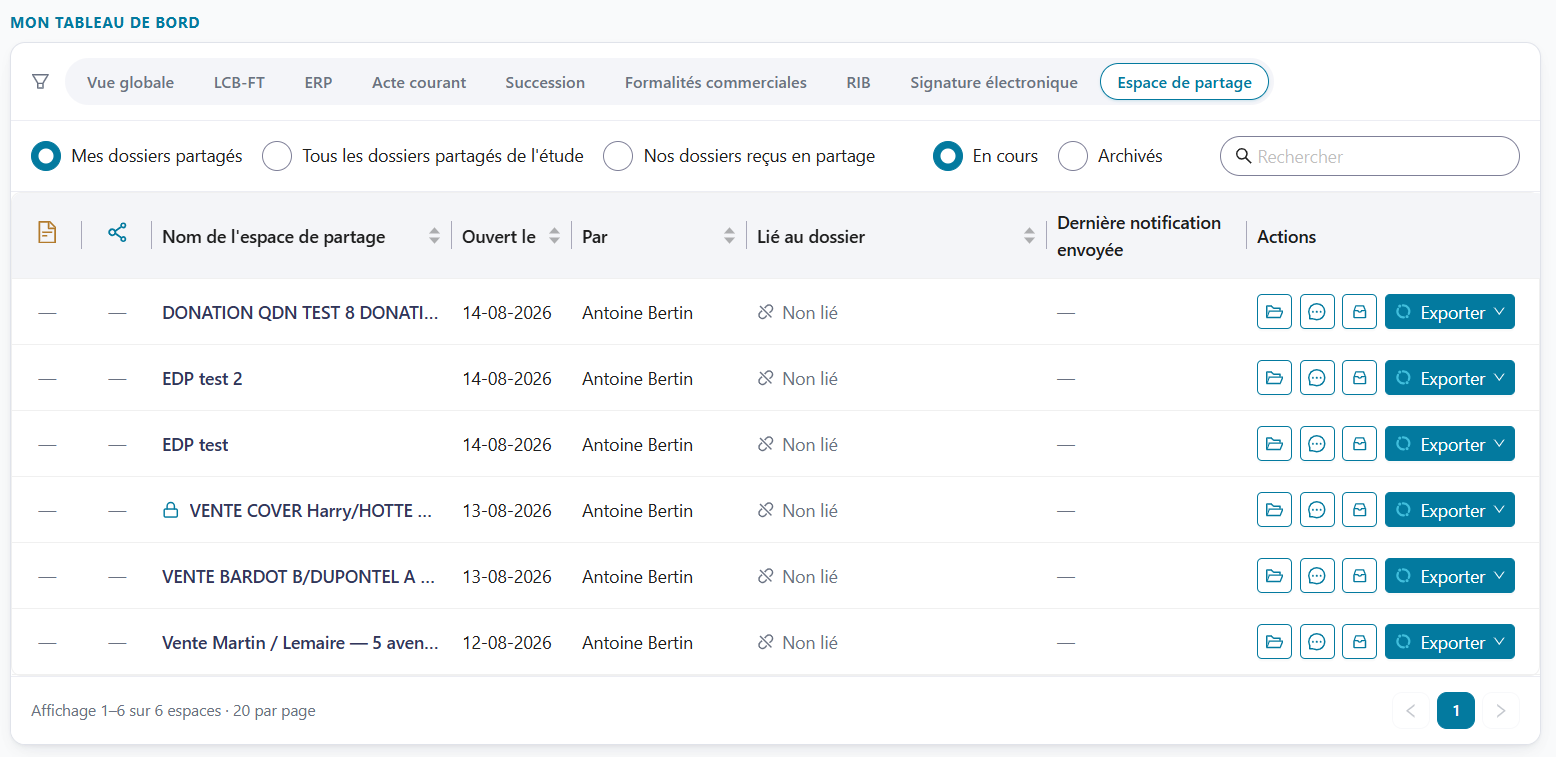
Task: Open the Signature électronique tab
Action: [x=994, y=82]
